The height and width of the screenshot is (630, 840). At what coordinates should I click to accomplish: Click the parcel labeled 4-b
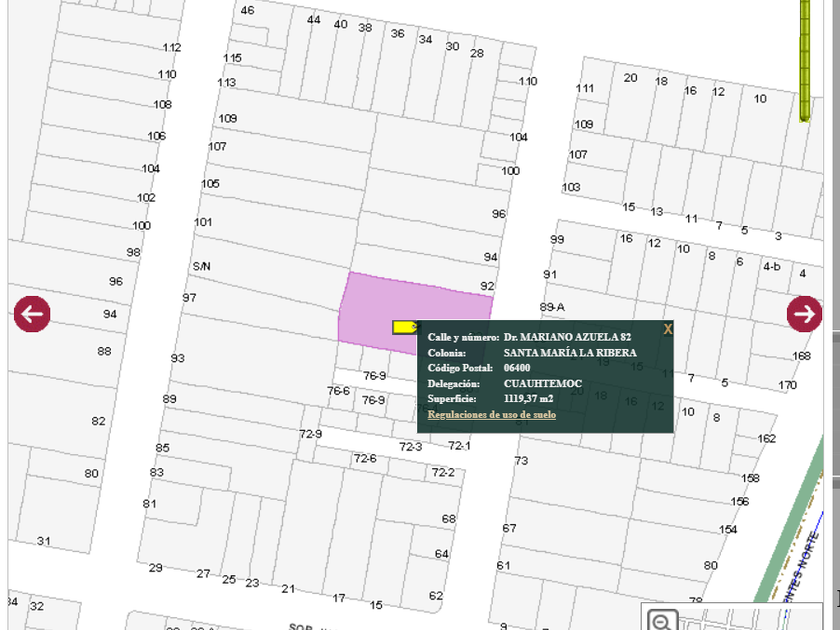(771, 267)
